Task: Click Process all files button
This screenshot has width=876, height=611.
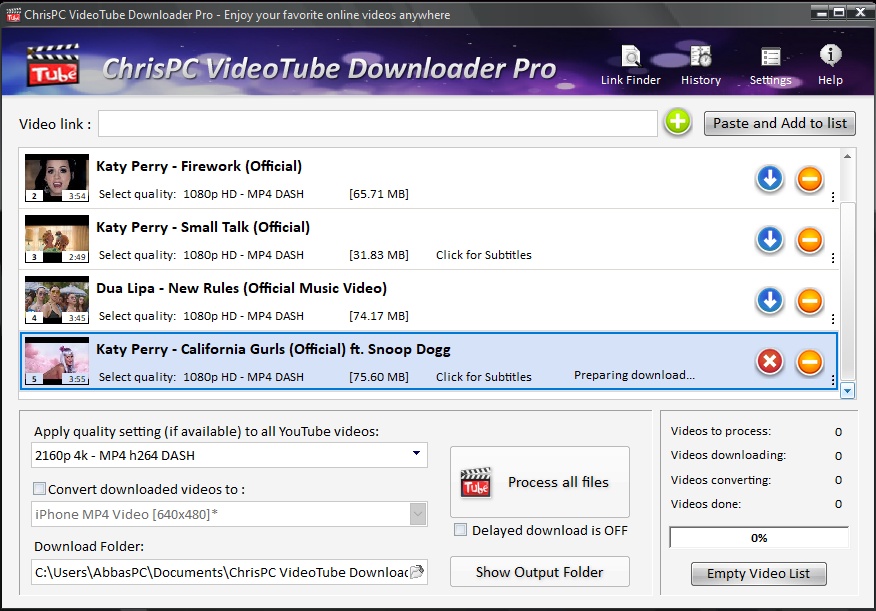Action: (x=540, y=481)
